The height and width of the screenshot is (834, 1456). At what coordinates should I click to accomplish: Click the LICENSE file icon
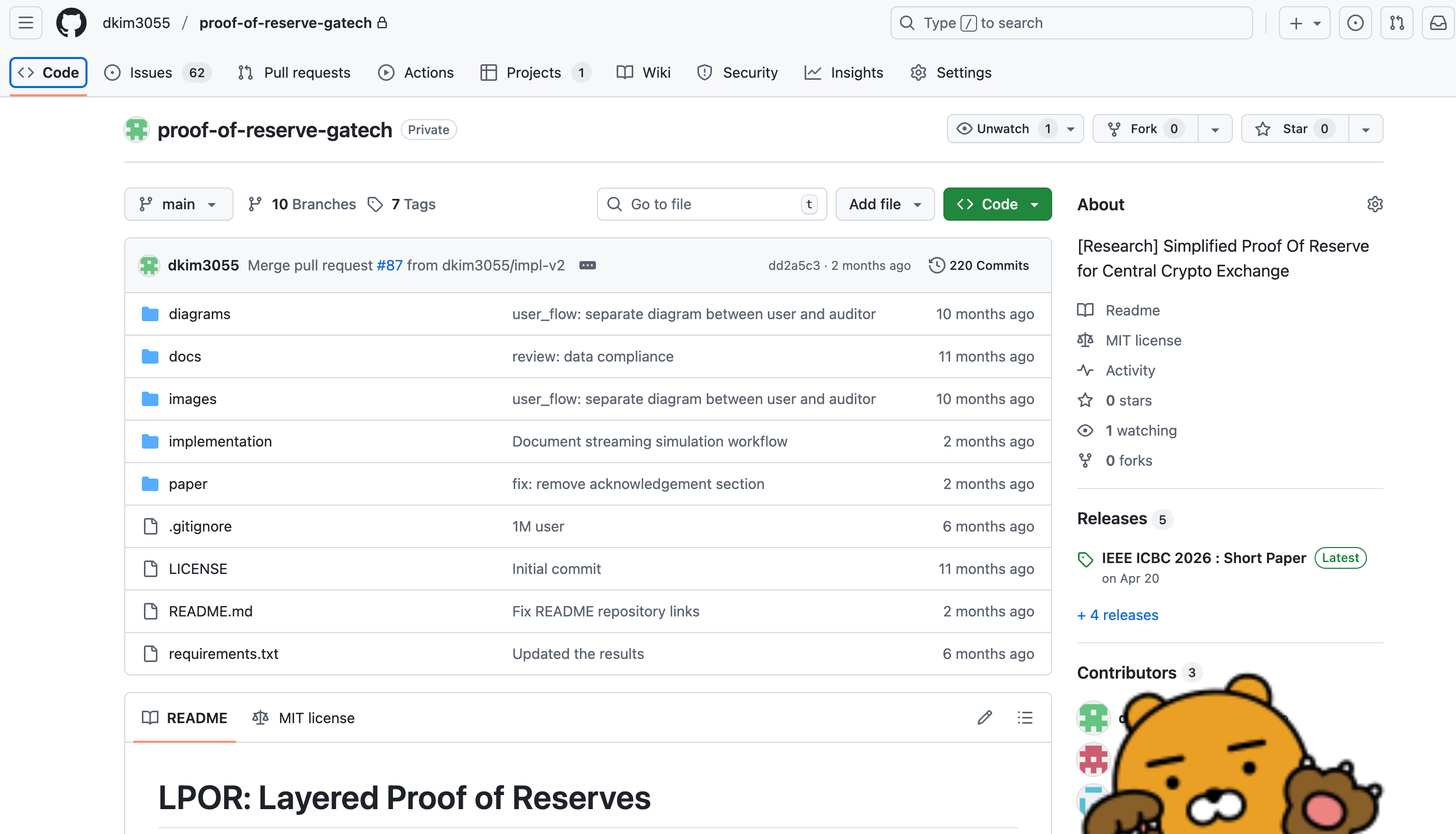coord(151,569)
